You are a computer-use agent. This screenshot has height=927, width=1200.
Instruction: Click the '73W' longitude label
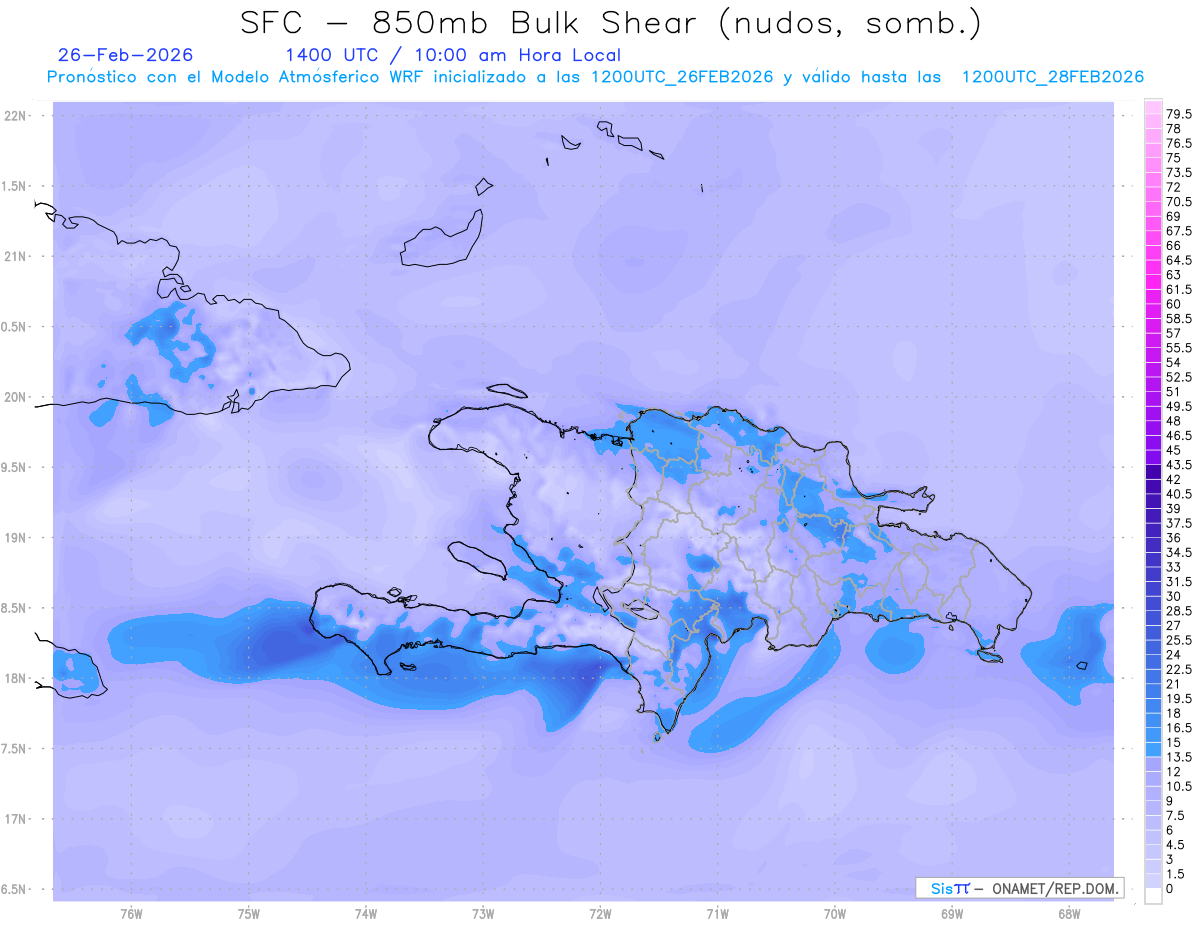coord(483,913)
